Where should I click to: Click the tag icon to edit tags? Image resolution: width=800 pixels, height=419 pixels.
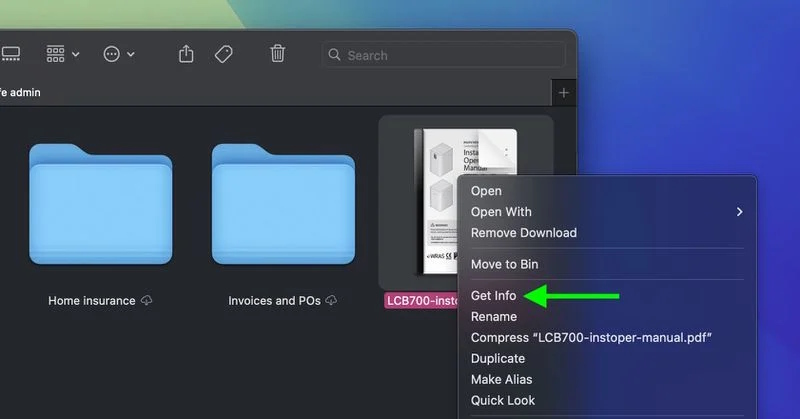(225, 54)
